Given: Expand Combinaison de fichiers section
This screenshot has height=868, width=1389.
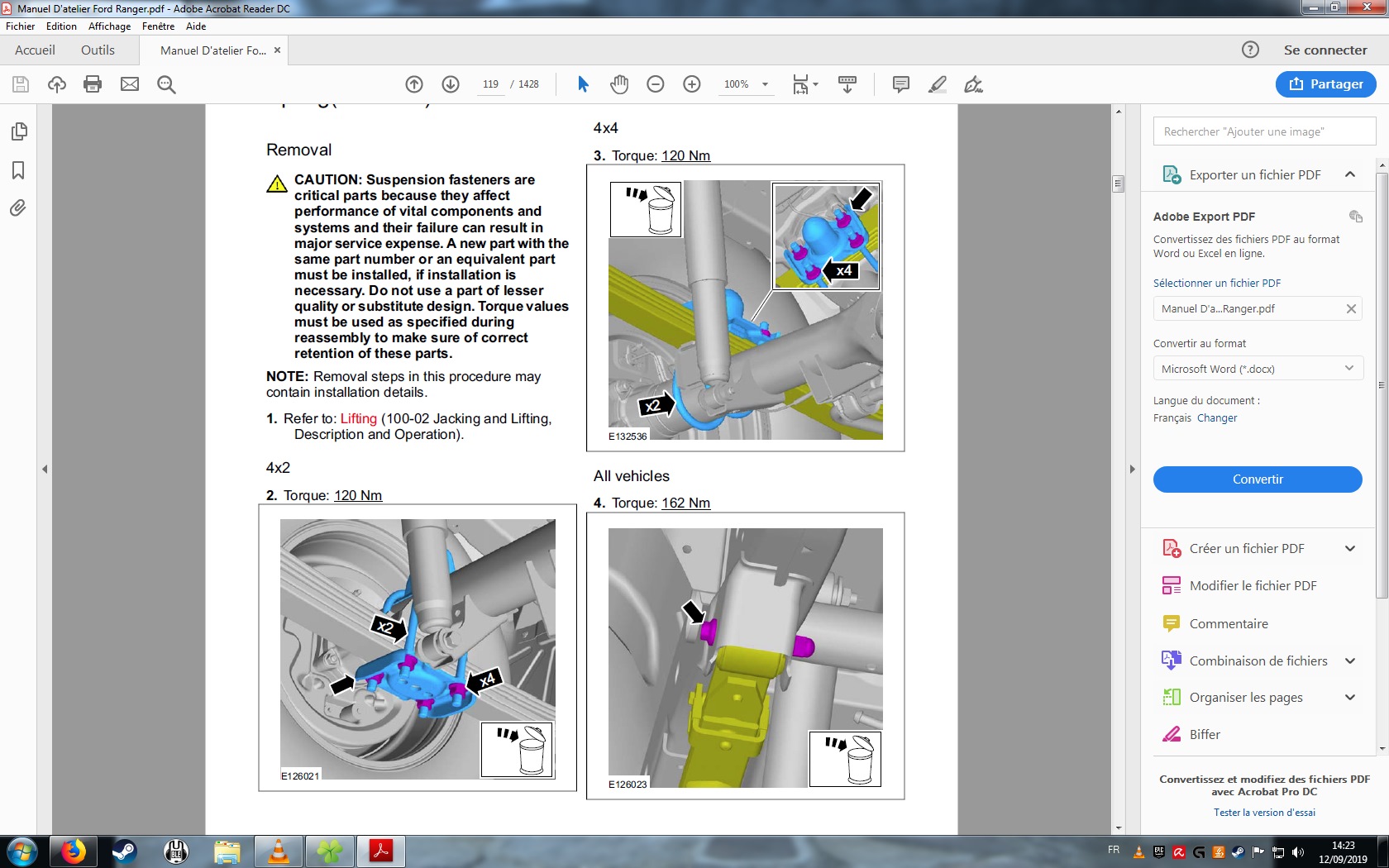Looking at the screenshot, I should pyautogui.click(x=1350, y=661).
